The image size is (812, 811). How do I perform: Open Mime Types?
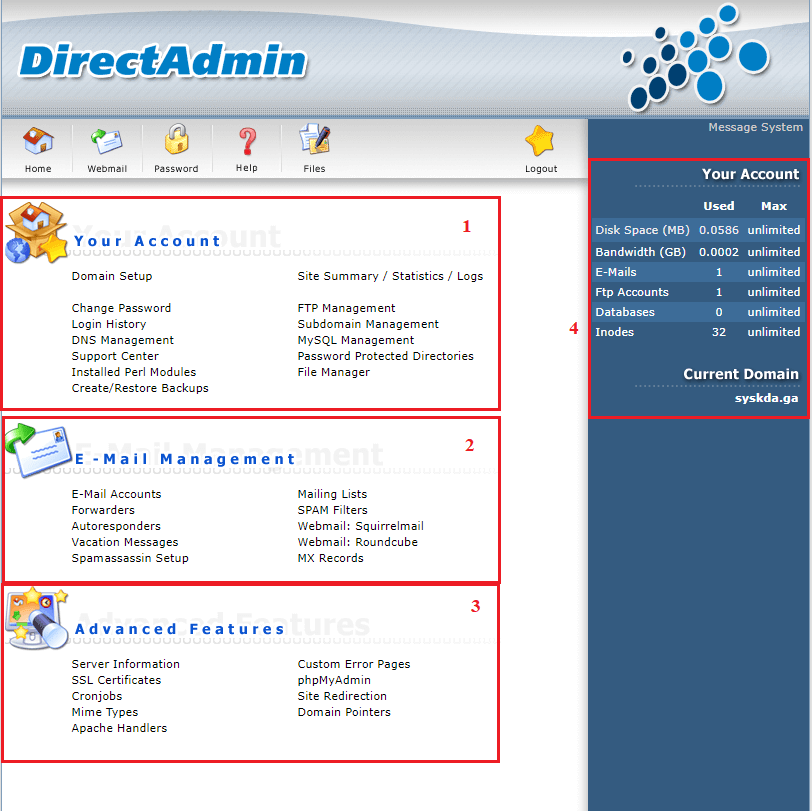[105, 712]
